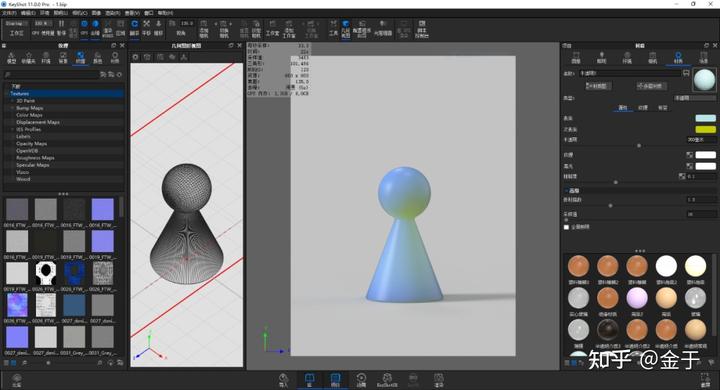Switch to the Labels sub-tab of the material

[x=663, y=108]
